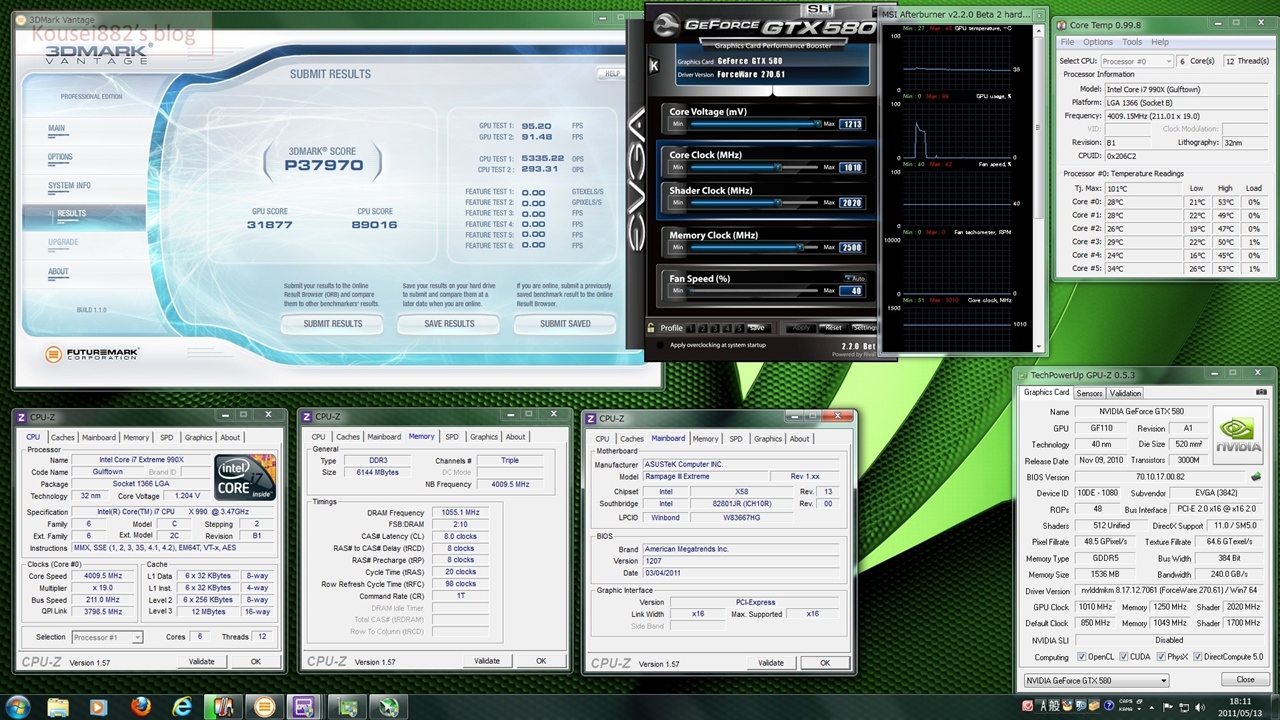Screen dimensions: 1280x720
Task: Open Firefox from the taskbar
Action: (141, 707)
